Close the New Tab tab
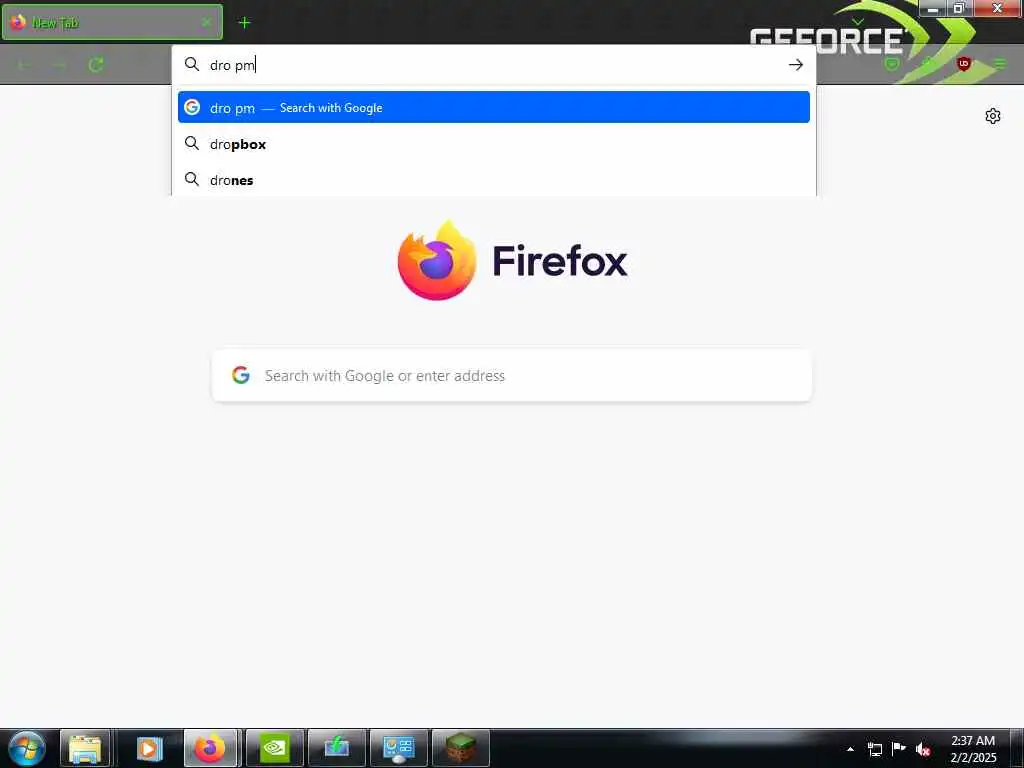This screenshot has width=1024, height=768. pos(206,23)
